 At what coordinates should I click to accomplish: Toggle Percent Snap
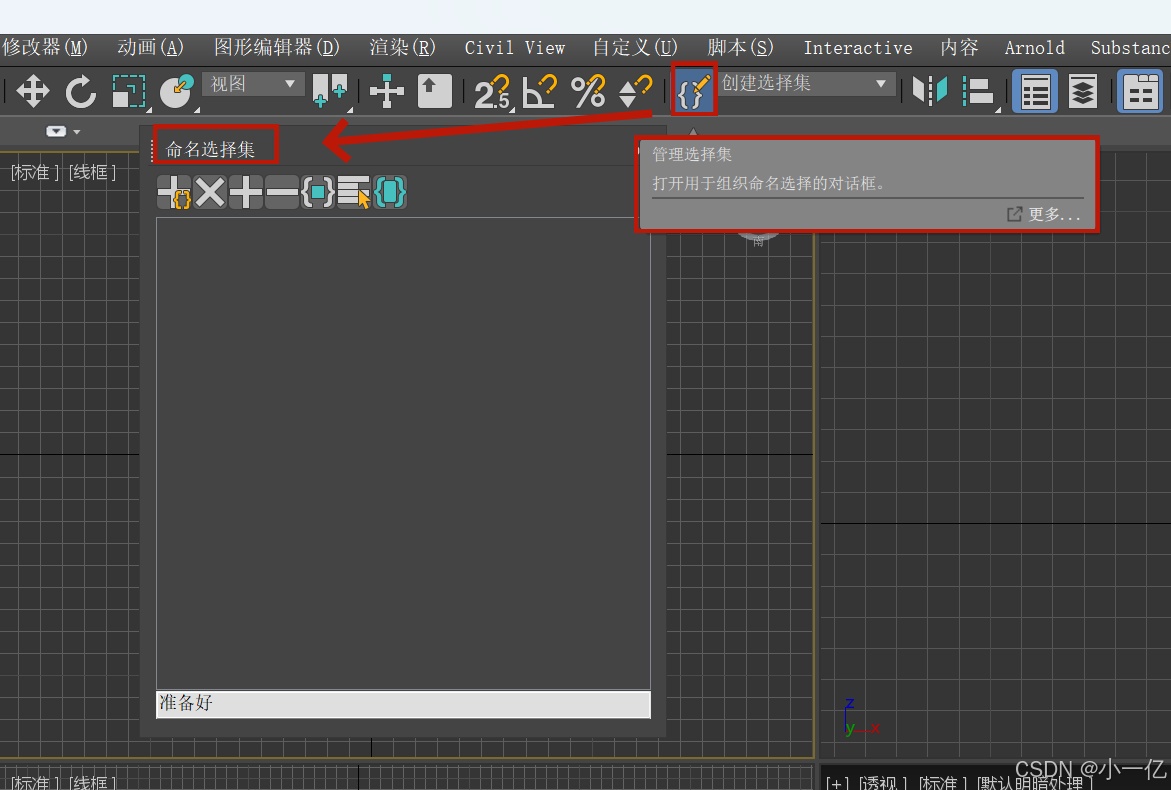click(x=588, y=91)
